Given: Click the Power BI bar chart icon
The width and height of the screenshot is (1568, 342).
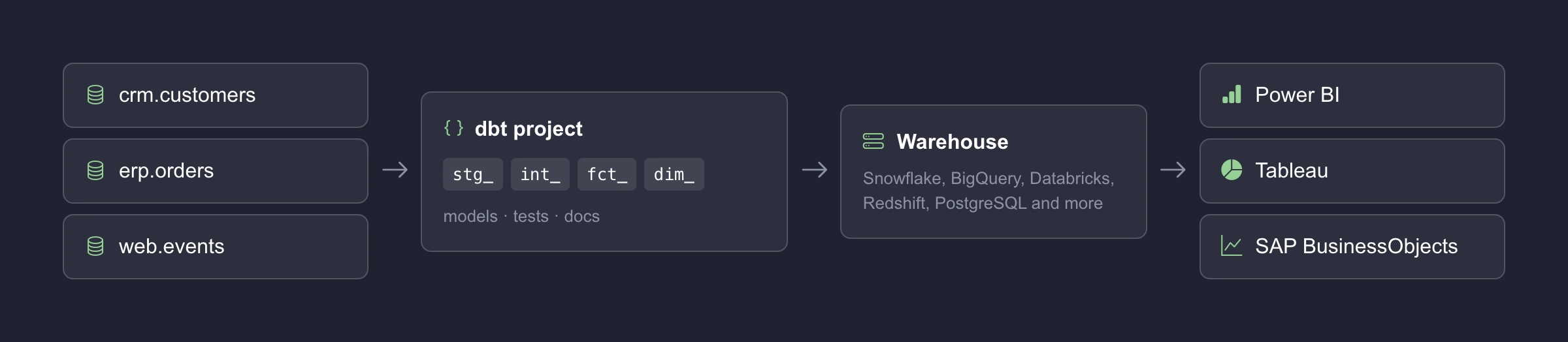Looking at the screenshot, I should click(1232, 95).
